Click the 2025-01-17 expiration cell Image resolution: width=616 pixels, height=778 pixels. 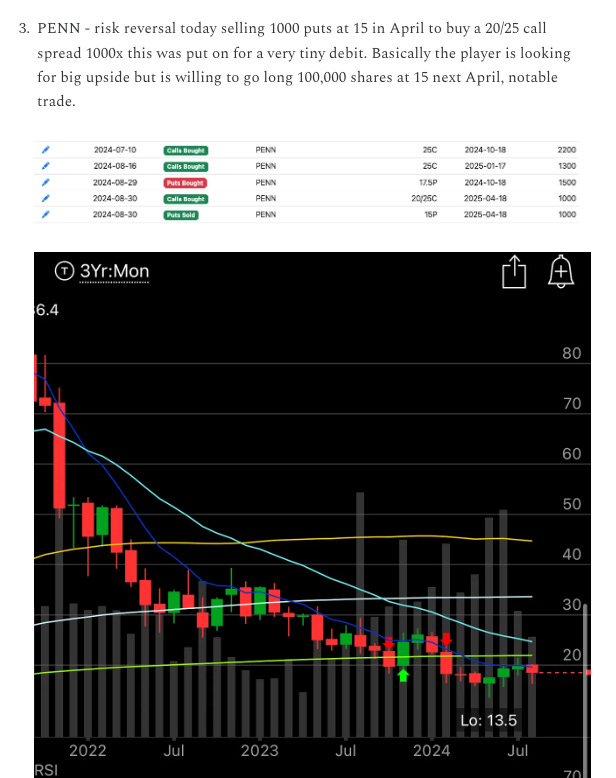pyautogui.click(x=485, y=166)
